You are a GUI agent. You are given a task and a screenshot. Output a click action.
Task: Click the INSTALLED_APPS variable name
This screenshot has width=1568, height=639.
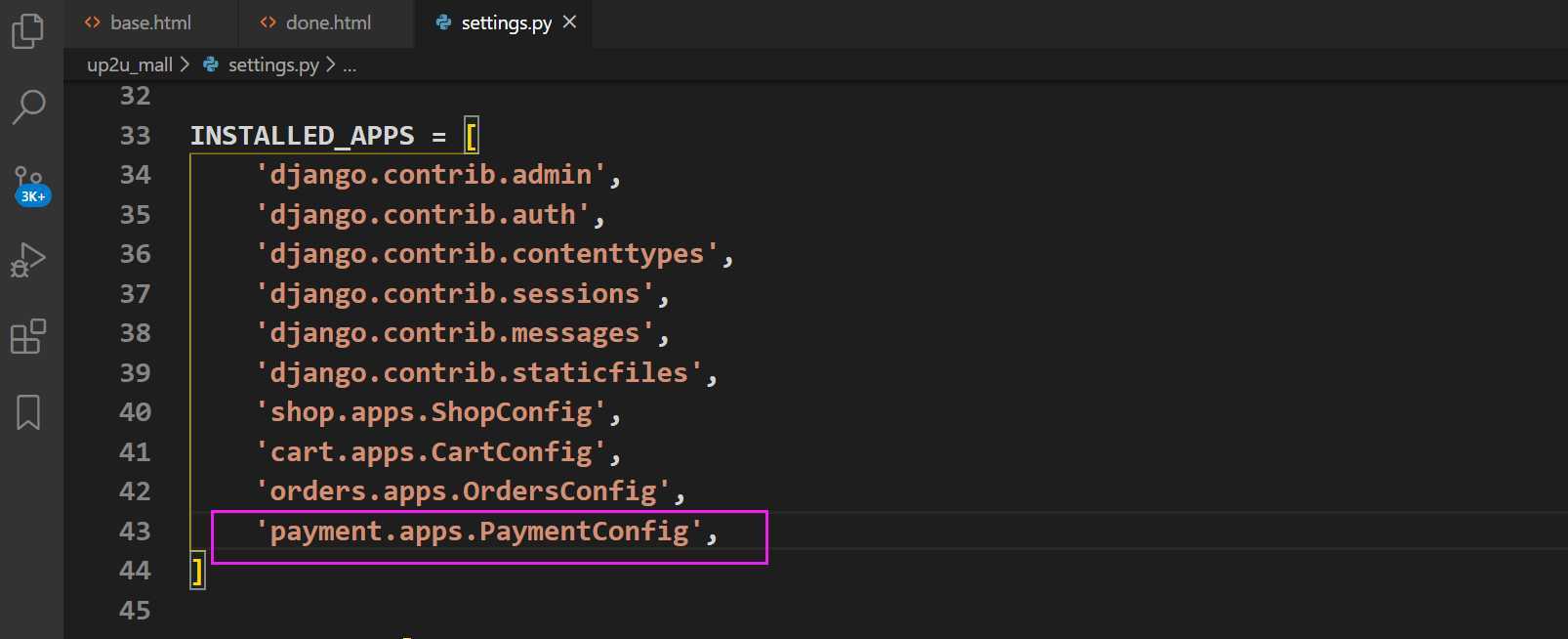pyautogui.click(x=302, y=136)
